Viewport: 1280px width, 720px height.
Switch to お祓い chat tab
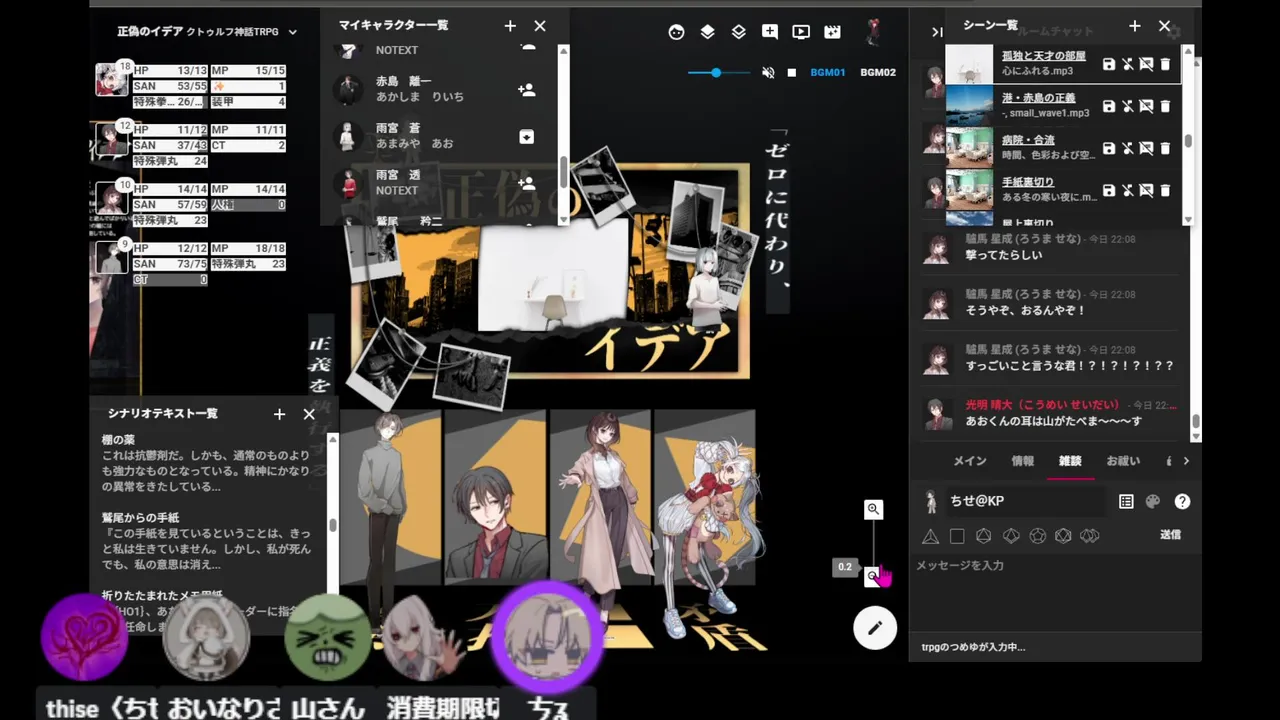click(1123, 461)
